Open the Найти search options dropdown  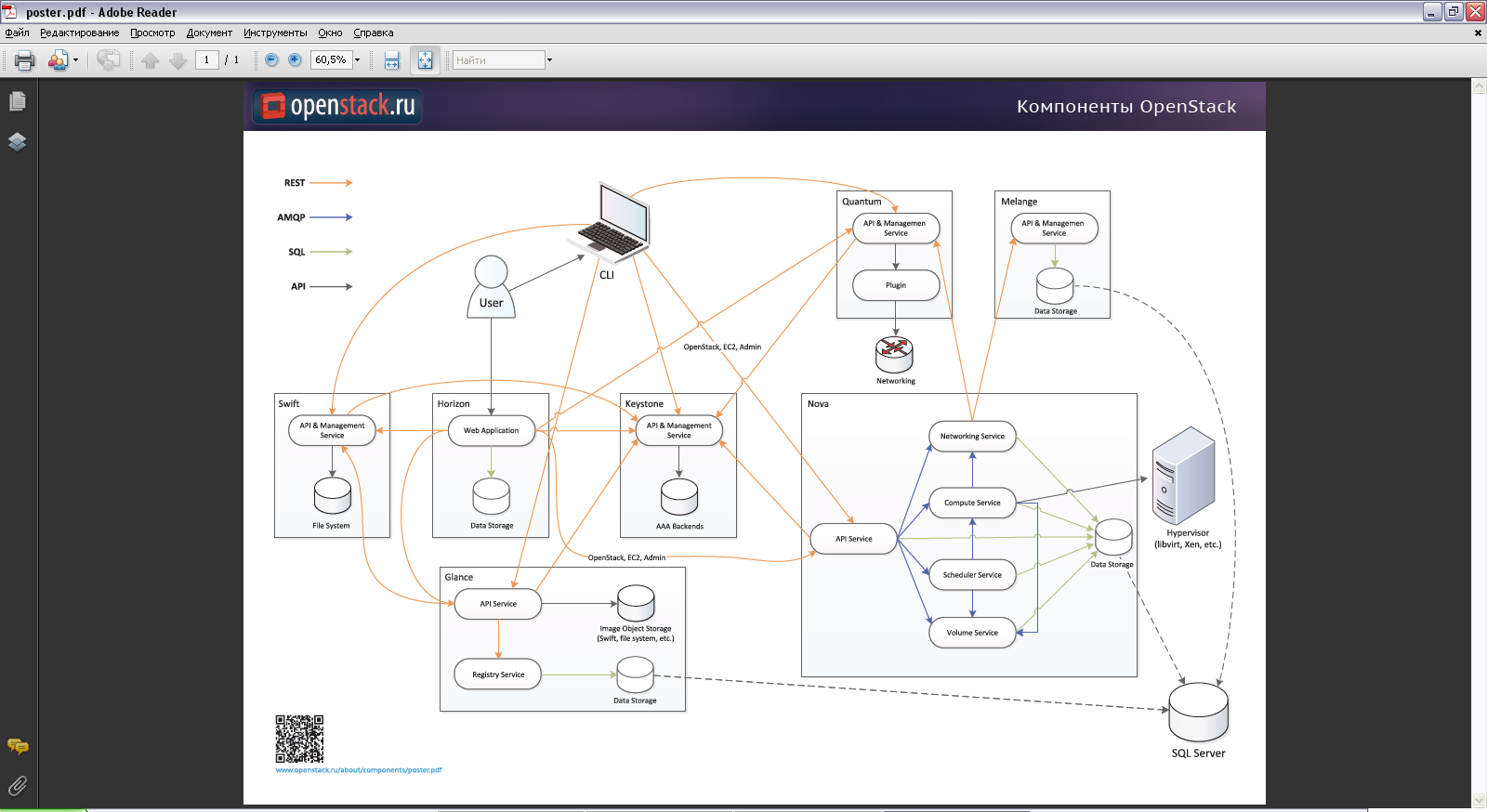pos(549,59)
